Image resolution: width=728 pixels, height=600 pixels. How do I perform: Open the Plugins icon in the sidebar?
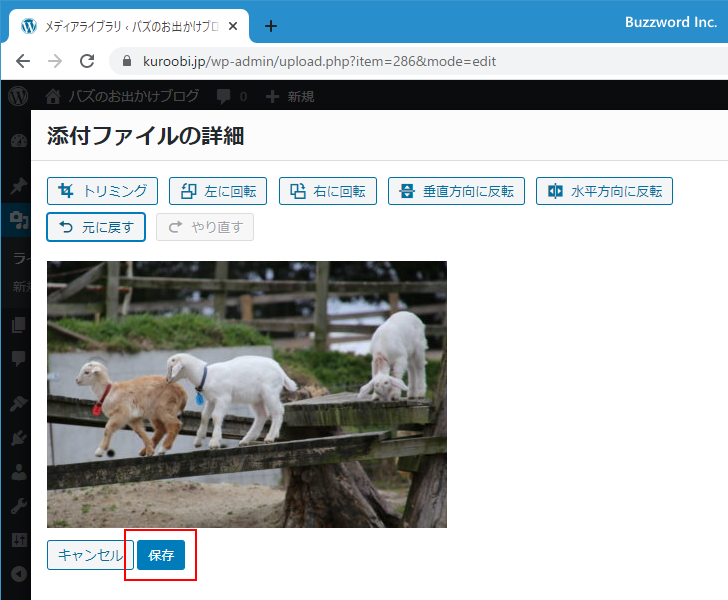click(18, 436)
